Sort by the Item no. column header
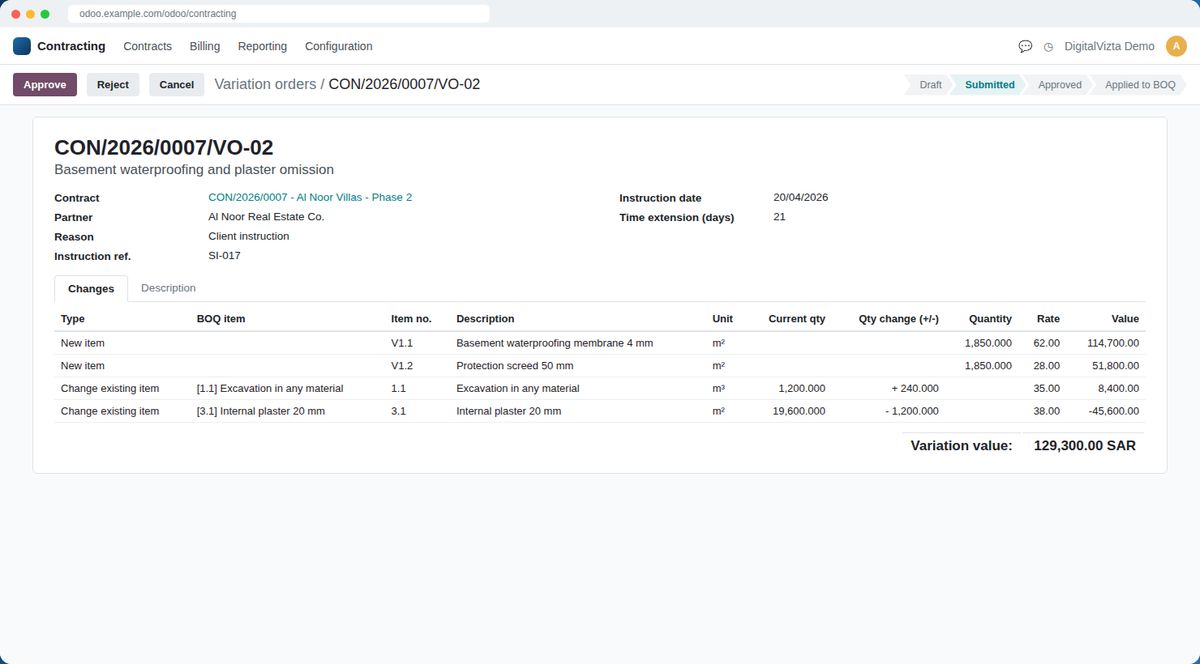This screenshot has height=664, width=1200. [x=411, y=319]
